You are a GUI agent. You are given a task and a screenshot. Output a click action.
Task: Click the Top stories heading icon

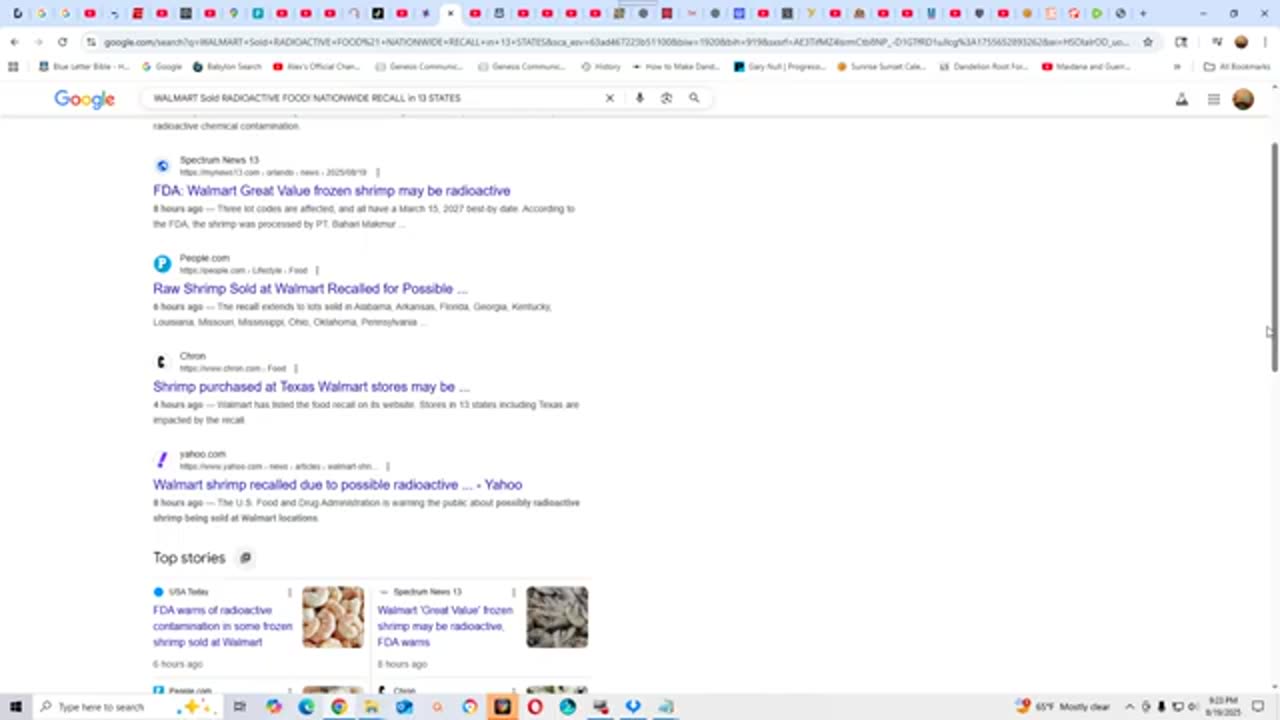245,558
